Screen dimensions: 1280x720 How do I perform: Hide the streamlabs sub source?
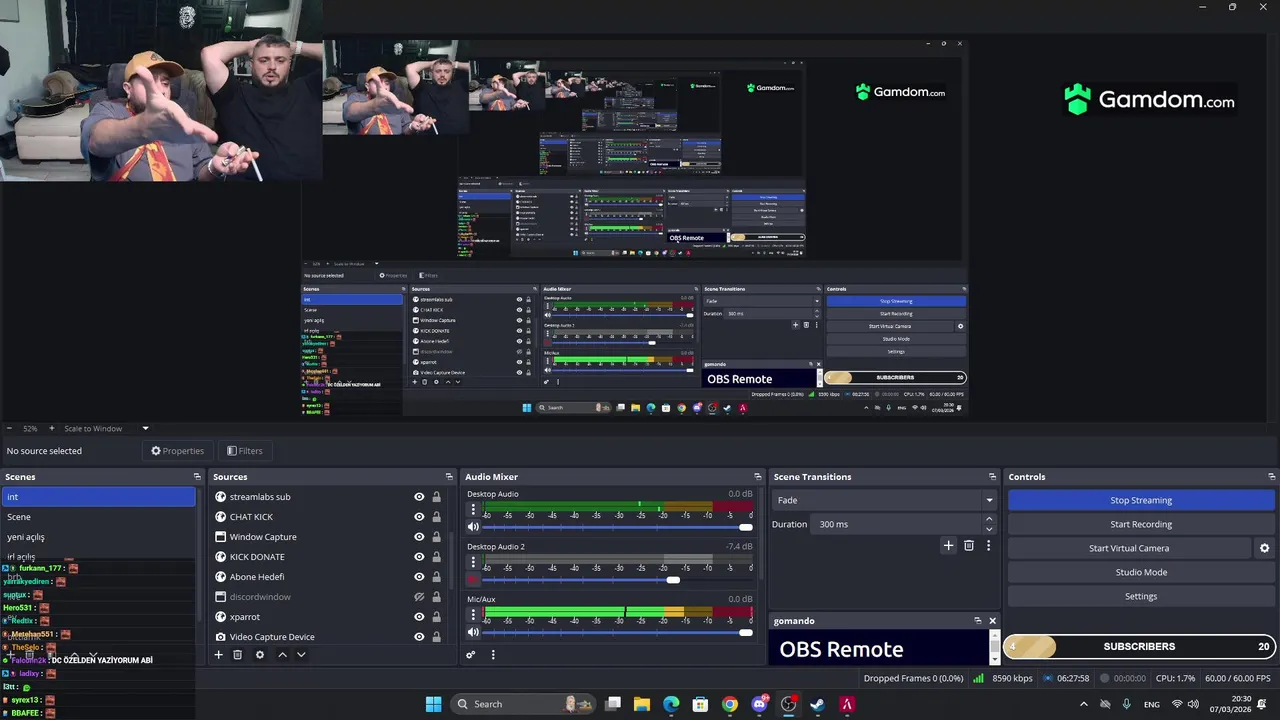[x=419, y=497]
